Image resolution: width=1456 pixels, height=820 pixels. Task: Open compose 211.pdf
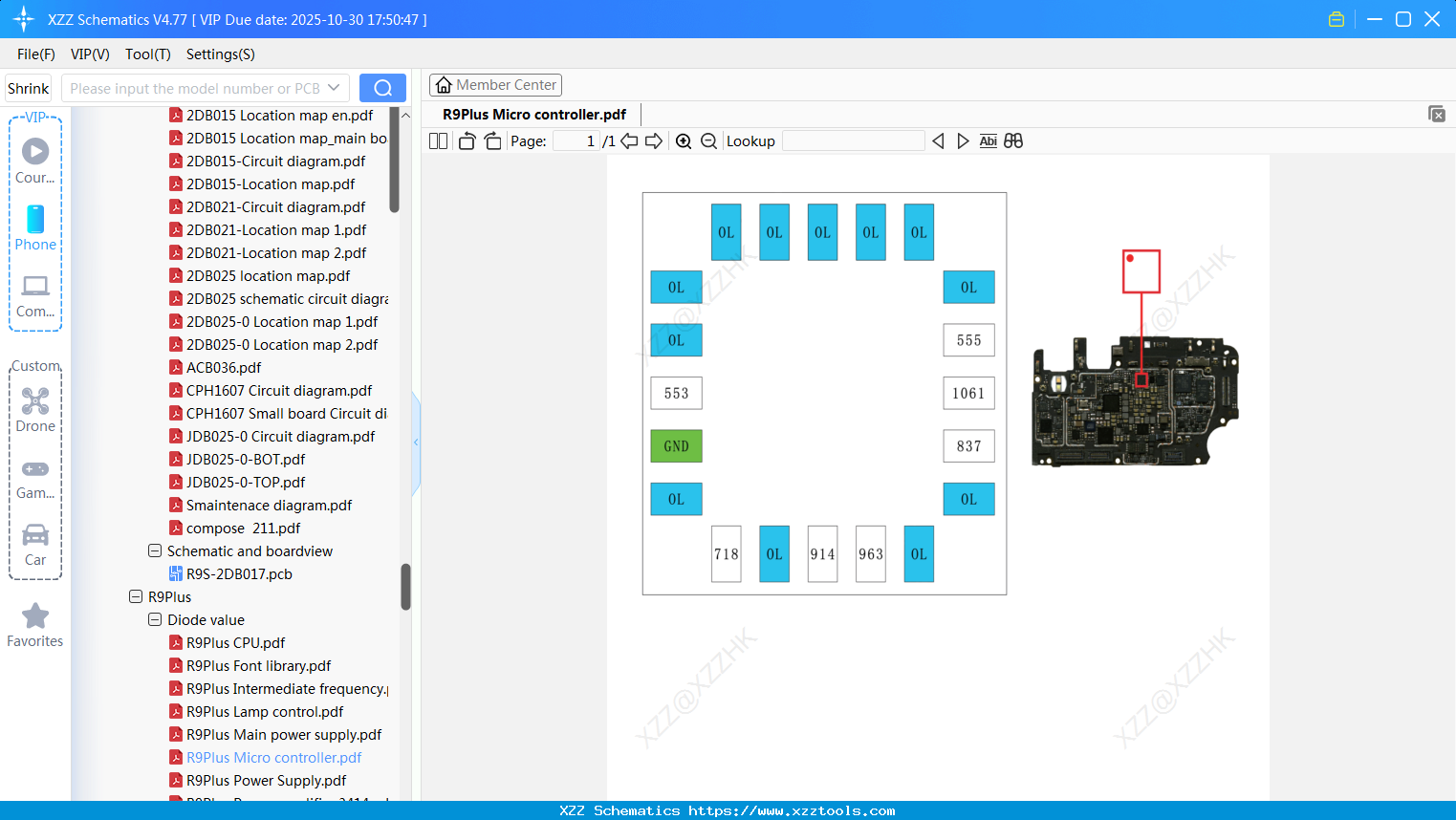click(x=243, y=529)
